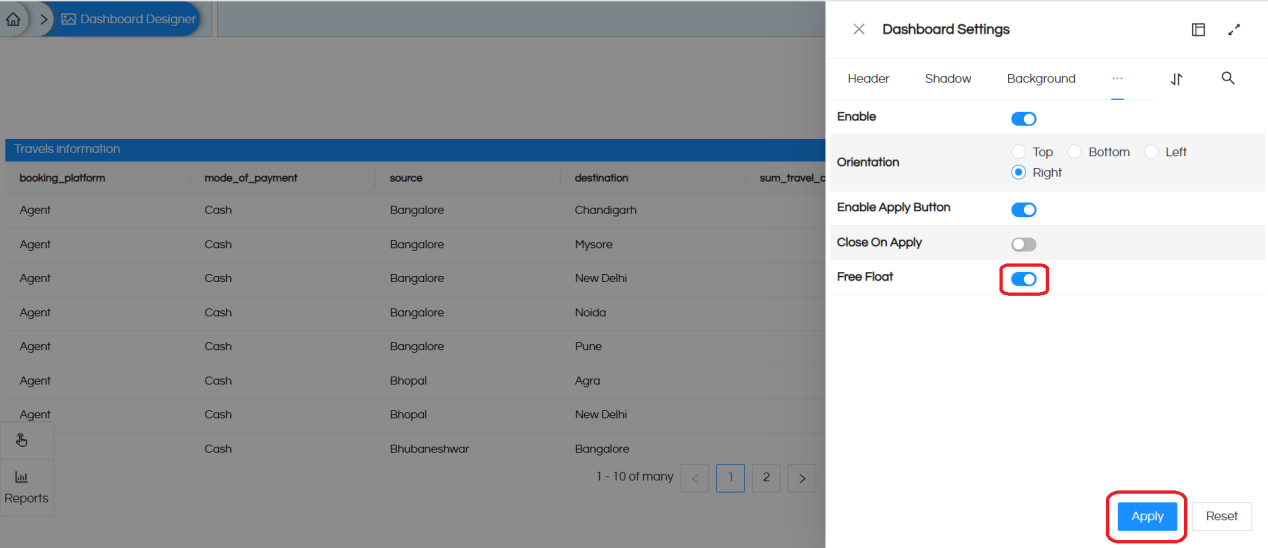Click the Mysore destination cell

[x=594, y=244]
